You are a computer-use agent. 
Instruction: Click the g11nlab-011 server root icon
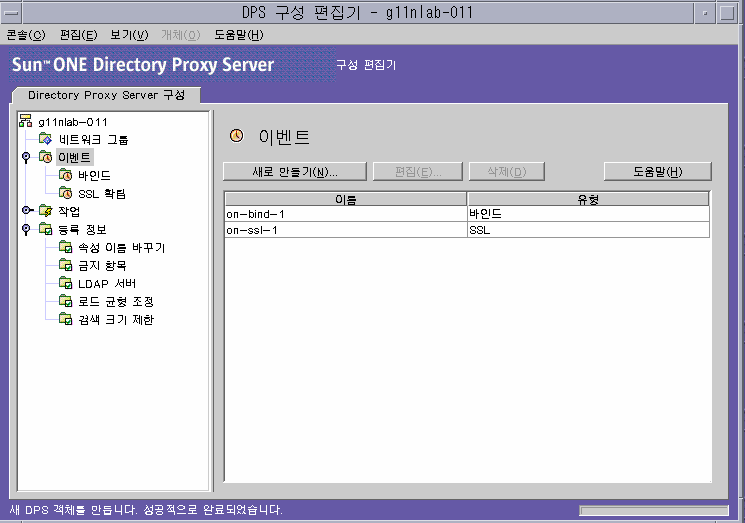(x=26, y=121)
